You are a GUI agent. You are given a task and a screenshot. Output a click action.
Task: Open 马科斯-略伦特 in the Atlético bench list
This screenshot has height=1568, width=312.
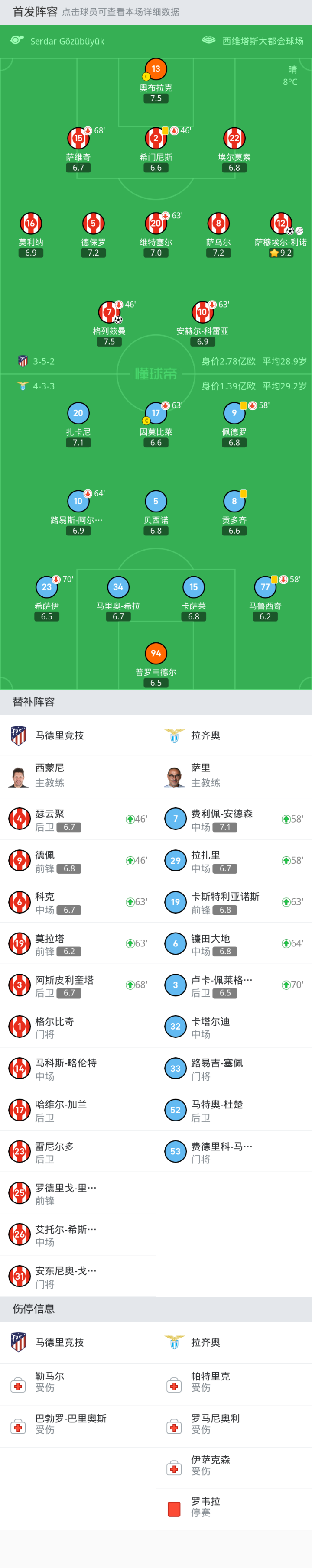coord(66,1062)
